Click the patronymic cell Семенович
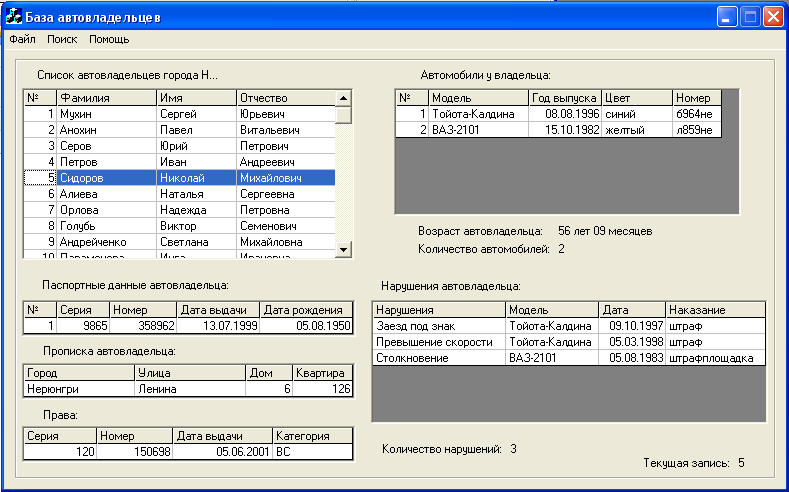Image resolution: width=789 pixels, height=492 pixels. [x=286, y=226]
